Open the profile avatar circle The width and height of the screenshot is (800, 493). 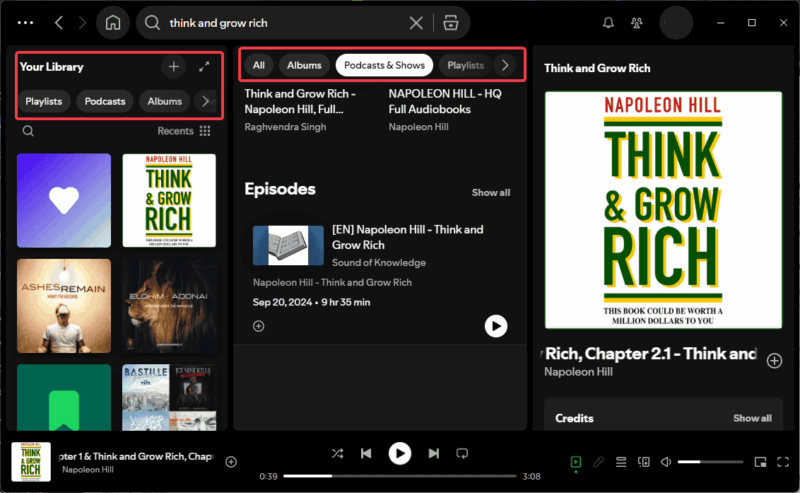(676, 23)
